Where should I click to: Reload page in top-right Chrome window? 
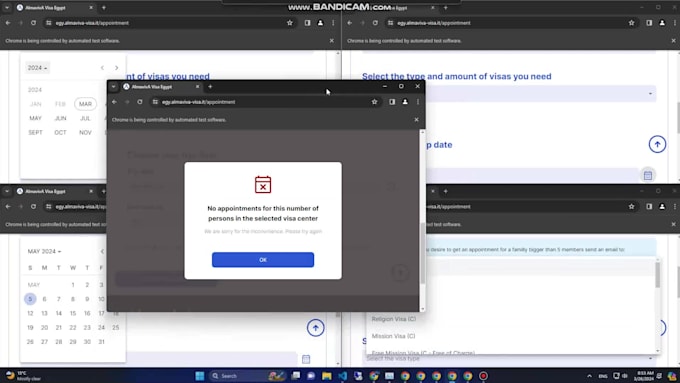[x=375, y=23]
